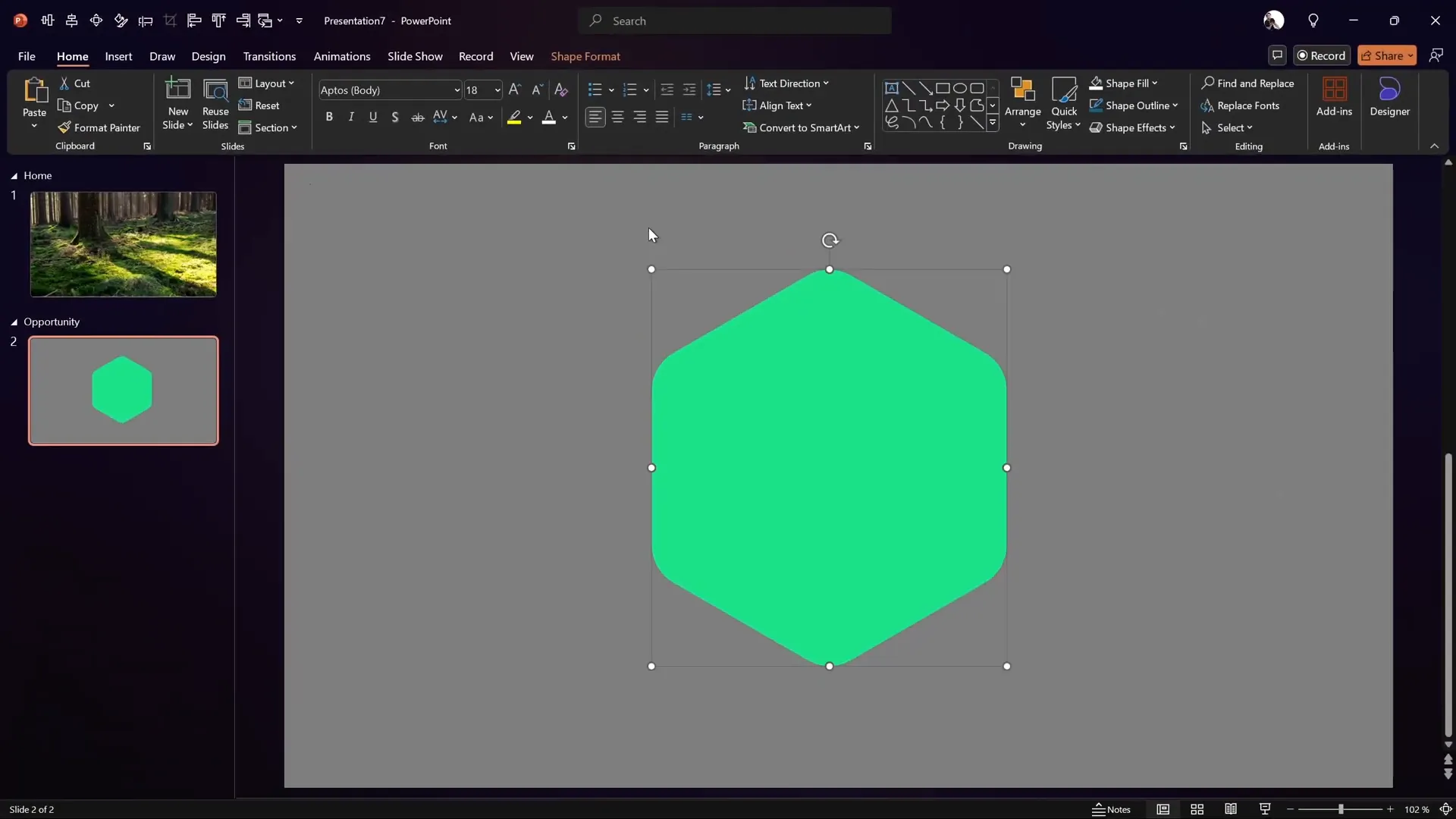1456x819 pixels.
Task: Justify the text alignment
Action: [662, 117]
